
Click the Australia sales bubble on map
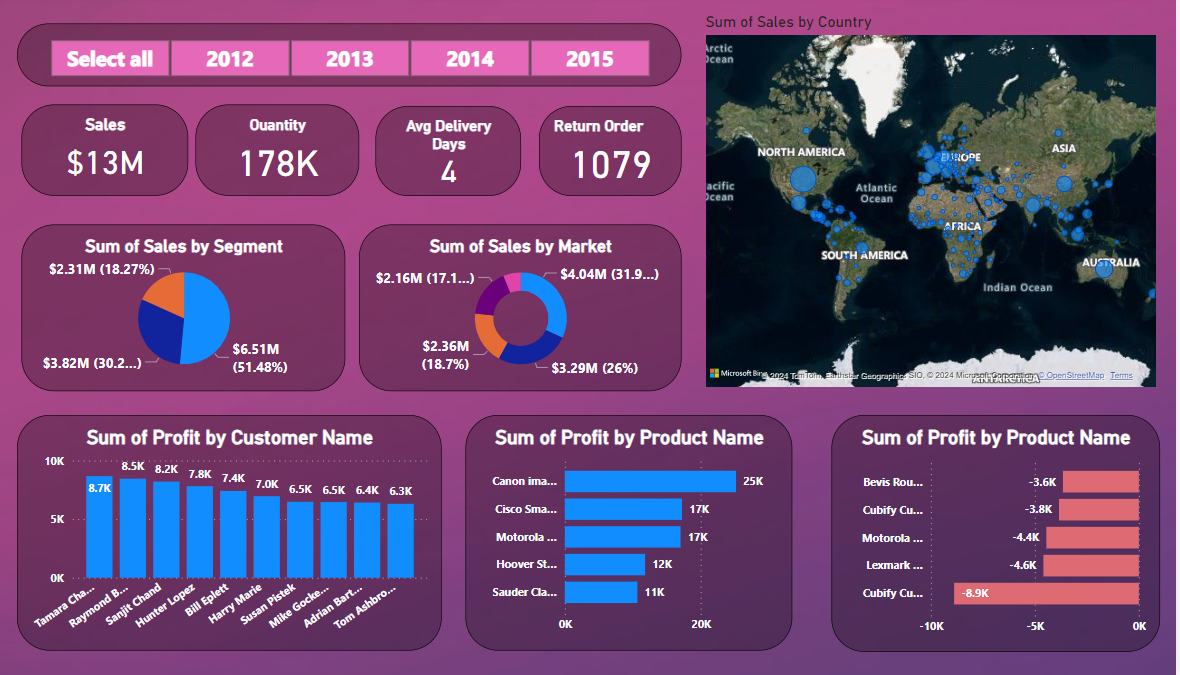click(x=1103, y=269)
